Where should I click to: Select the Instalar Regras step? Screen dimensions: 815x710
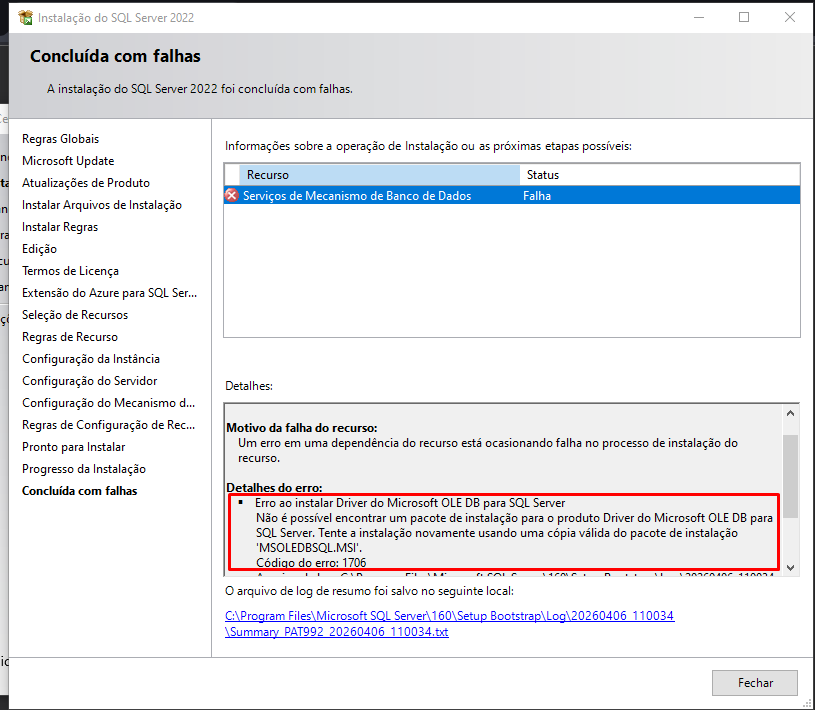point(60,227)
